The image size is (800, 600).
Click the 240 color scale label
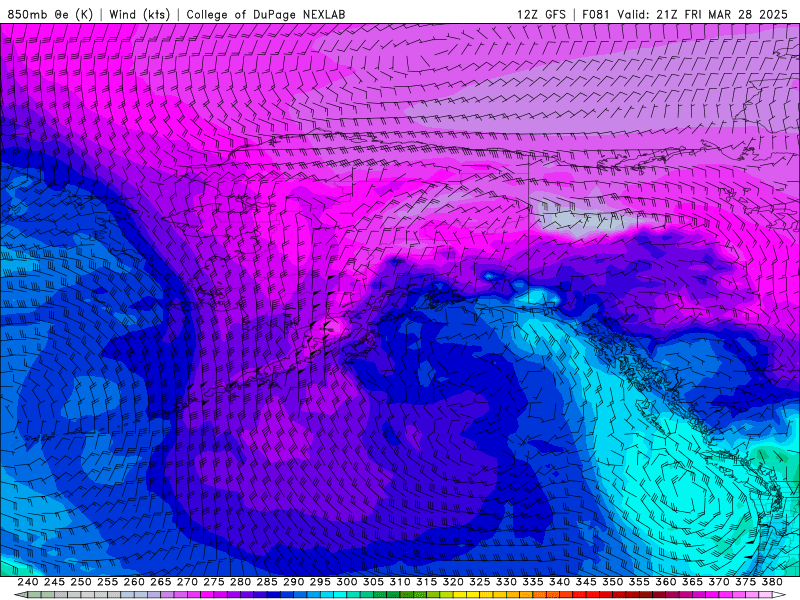coord(28,582)
